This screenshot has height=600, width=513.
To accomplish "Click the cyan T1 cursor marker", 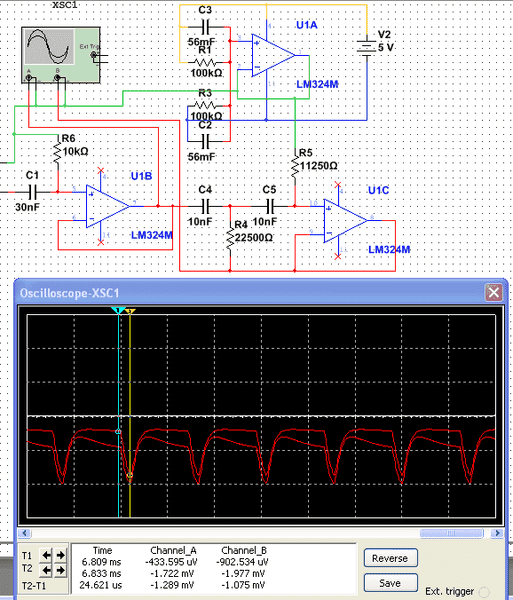I will pyautogui.click(x=118, y=310).
